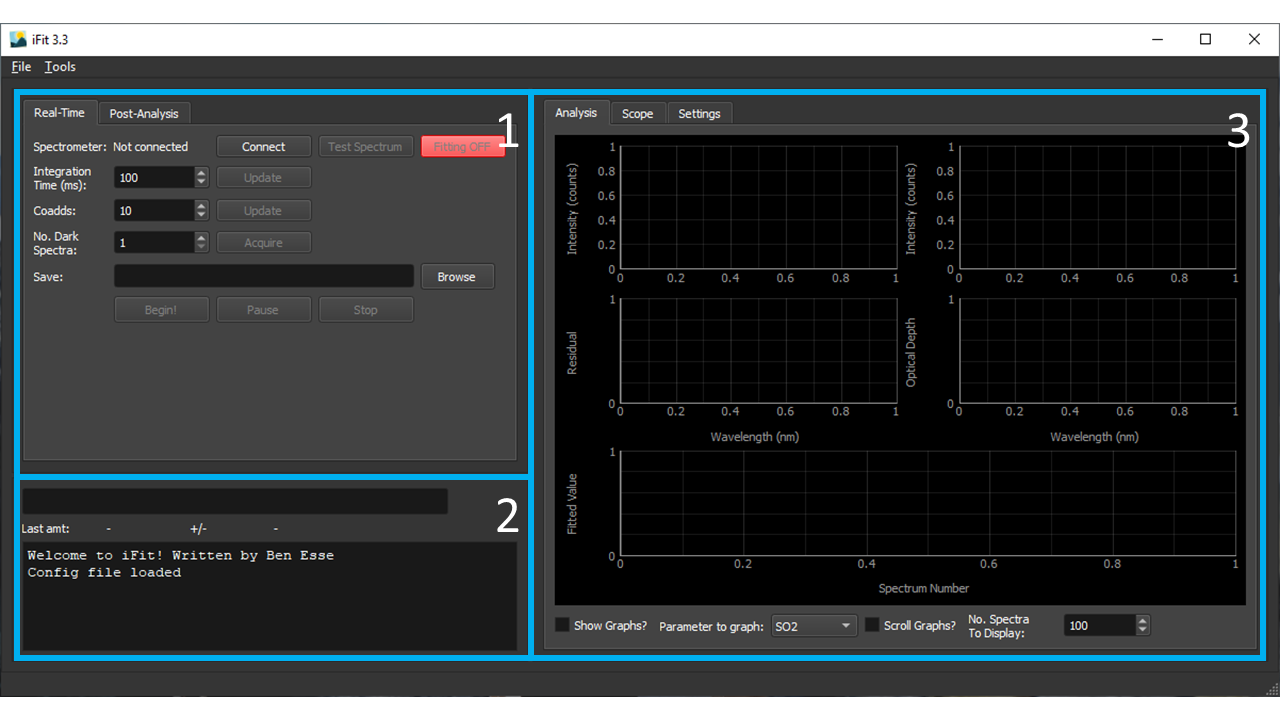Decrease No. Dark Spectra with down arrow
1280x720 pixels.
pyautogui.click(x=202, y=248)
